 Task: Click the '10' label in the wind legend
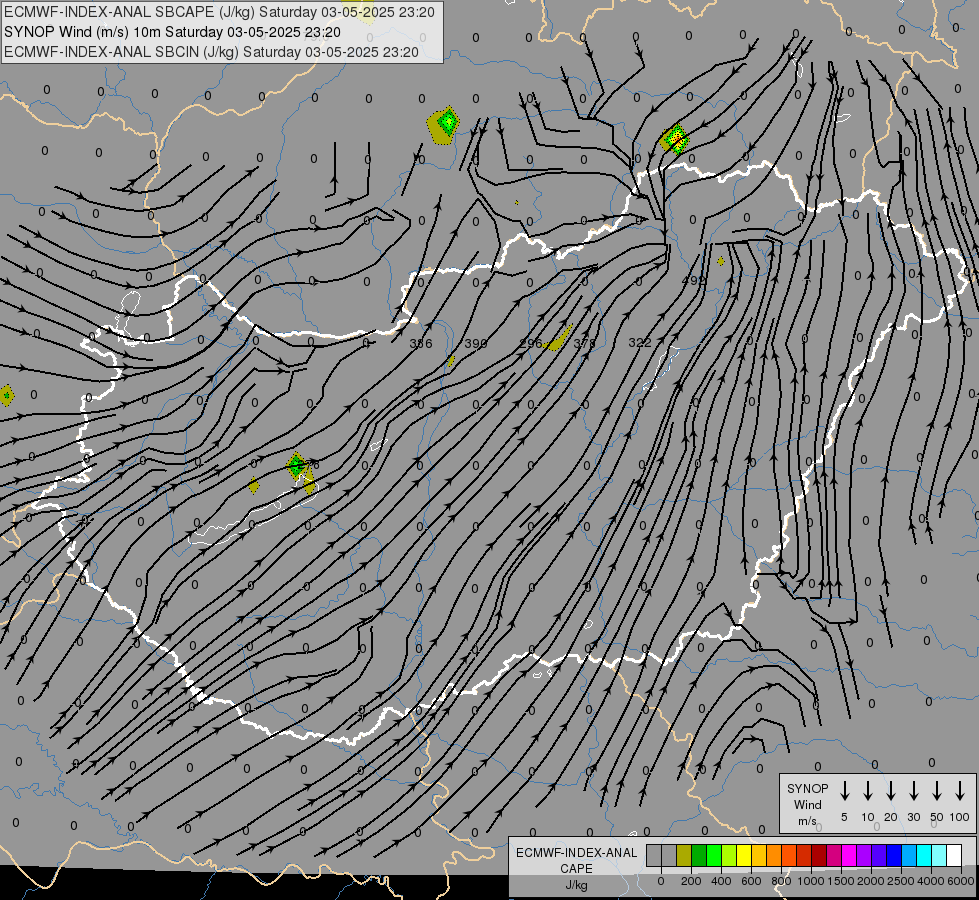point(868,817)
